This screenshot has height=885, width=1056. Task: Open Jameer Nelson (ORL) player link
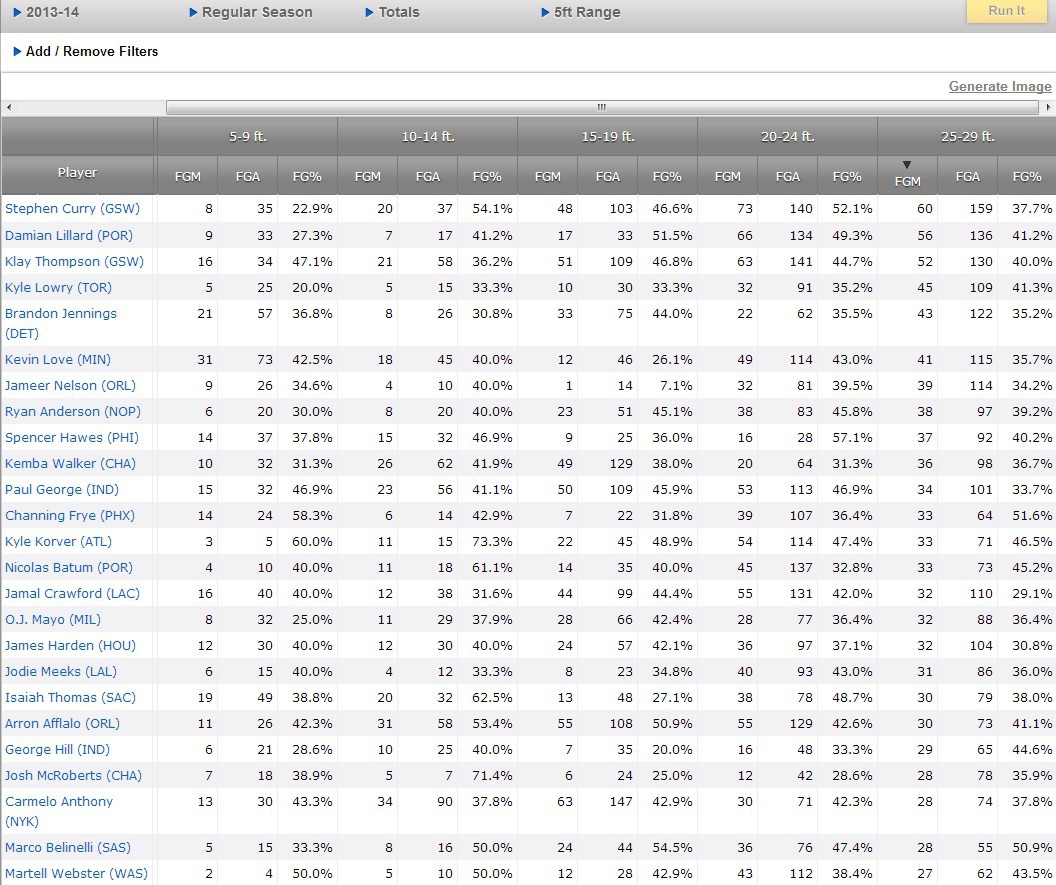(x=70, y=386)
